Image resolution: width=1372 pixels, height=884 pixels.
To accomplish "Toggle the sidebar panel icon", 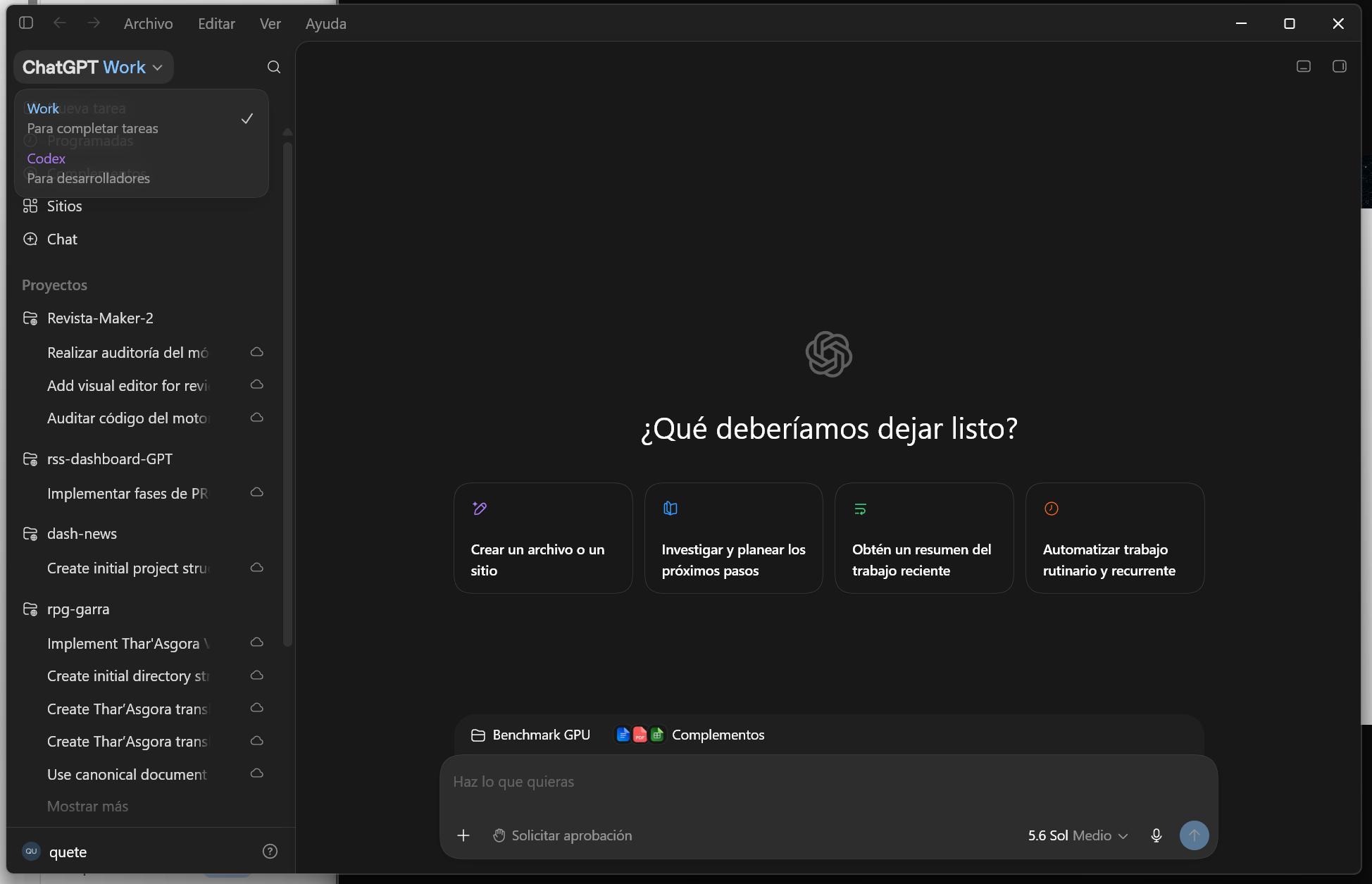I will 26,23.
